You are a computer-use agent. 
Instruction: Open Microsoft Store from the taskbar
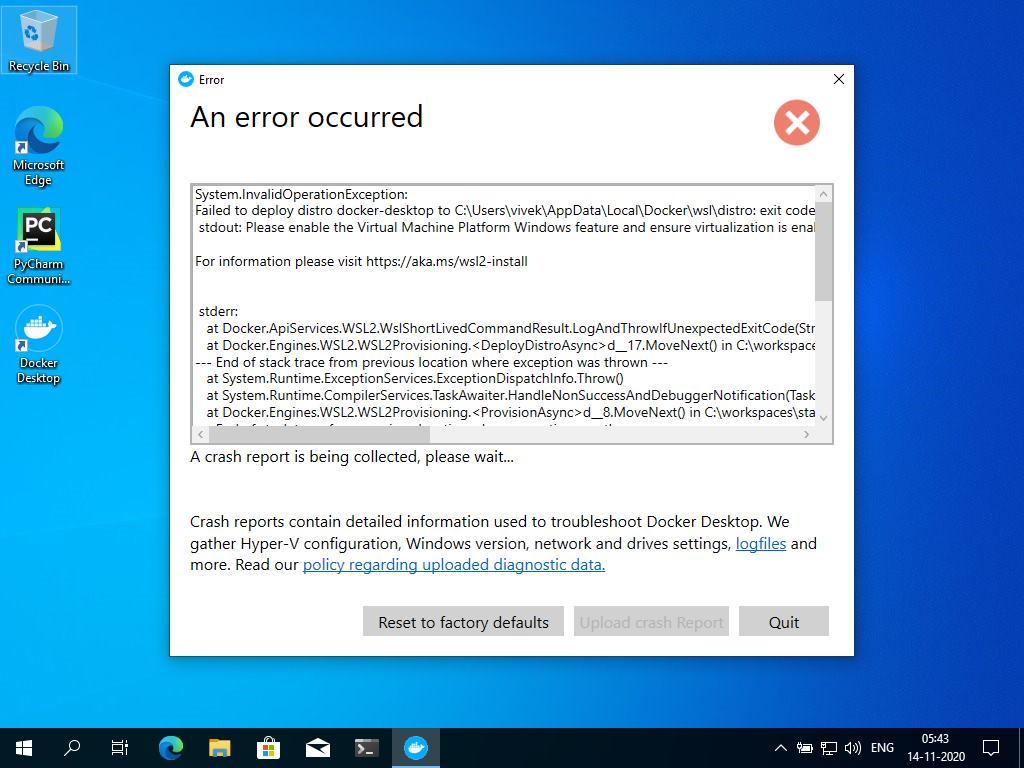point(268,748)
